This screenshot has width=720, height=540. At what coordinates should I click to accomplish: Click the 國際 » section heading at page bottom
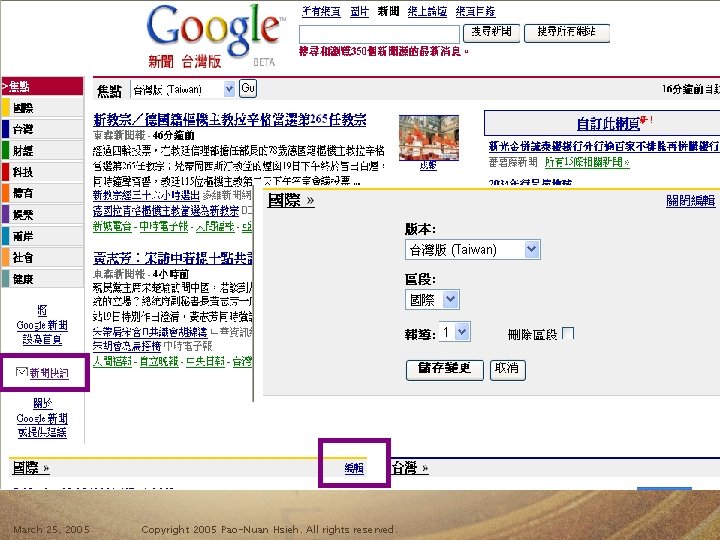(31, 468)
